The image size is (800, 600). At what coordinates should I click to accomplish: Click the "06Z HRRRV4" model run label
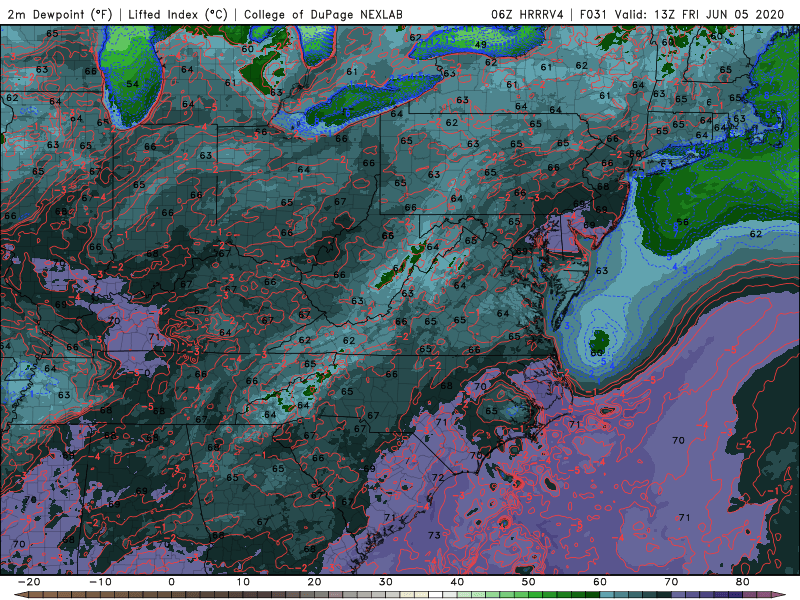(x=527, y=14)
